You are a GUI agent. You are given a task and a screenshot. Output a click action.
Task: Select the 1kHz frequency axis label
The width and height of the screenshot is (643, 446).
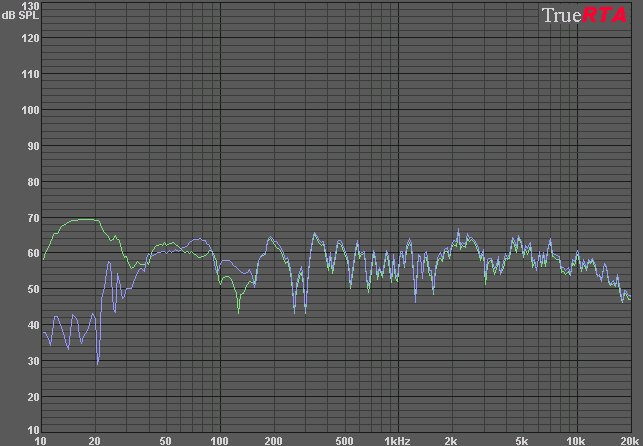pyautogui.click(x=397, y=440)
